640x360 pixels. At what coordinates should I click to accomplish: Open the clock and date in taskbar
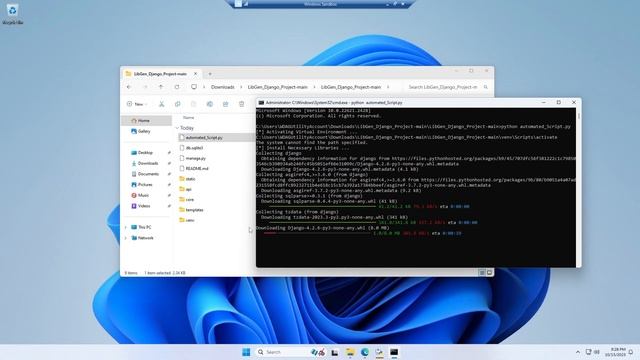point(616,352)
